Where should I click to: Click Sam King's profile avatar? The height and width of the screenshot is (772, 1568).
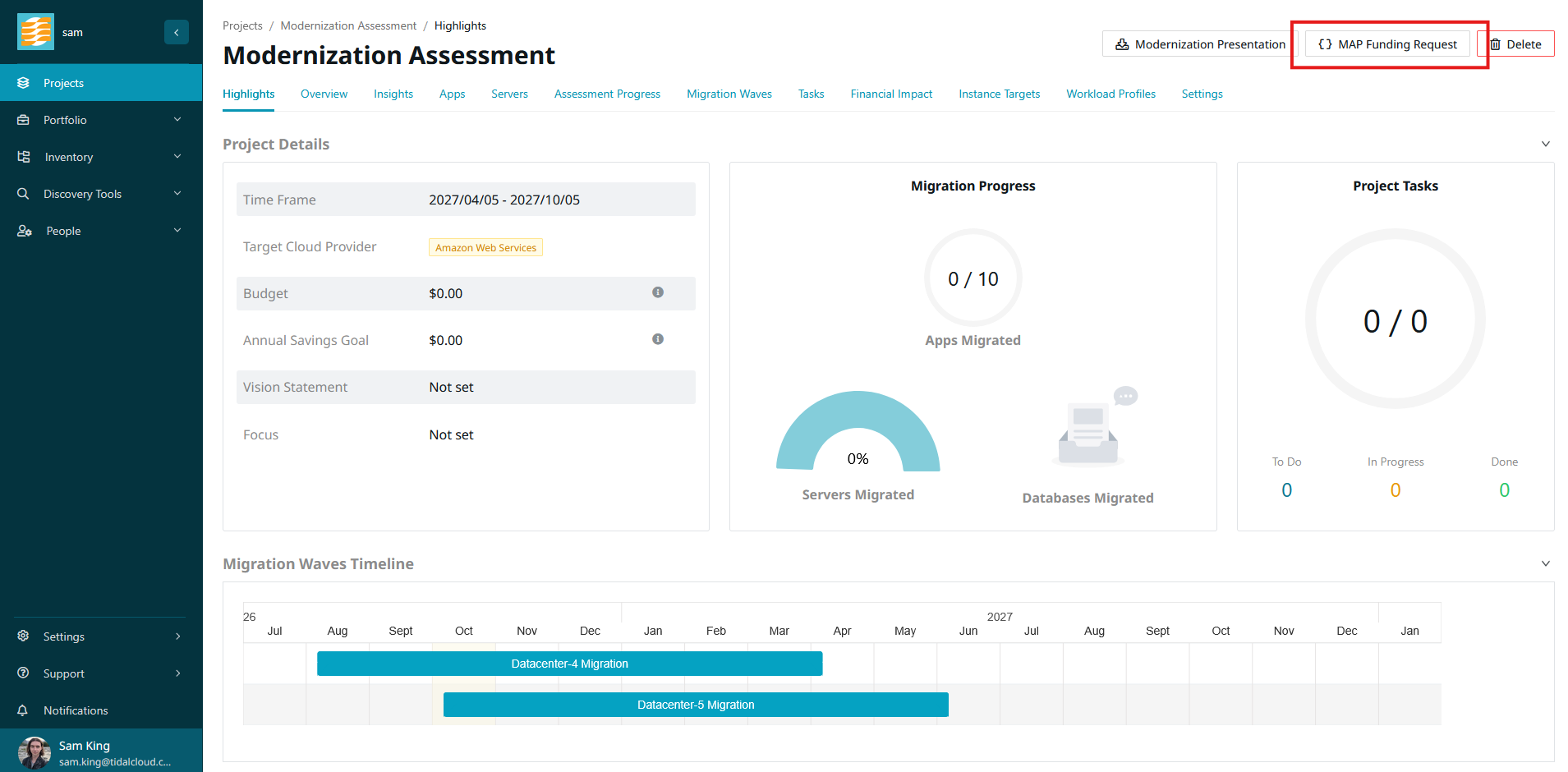click(x=34, y=753)
